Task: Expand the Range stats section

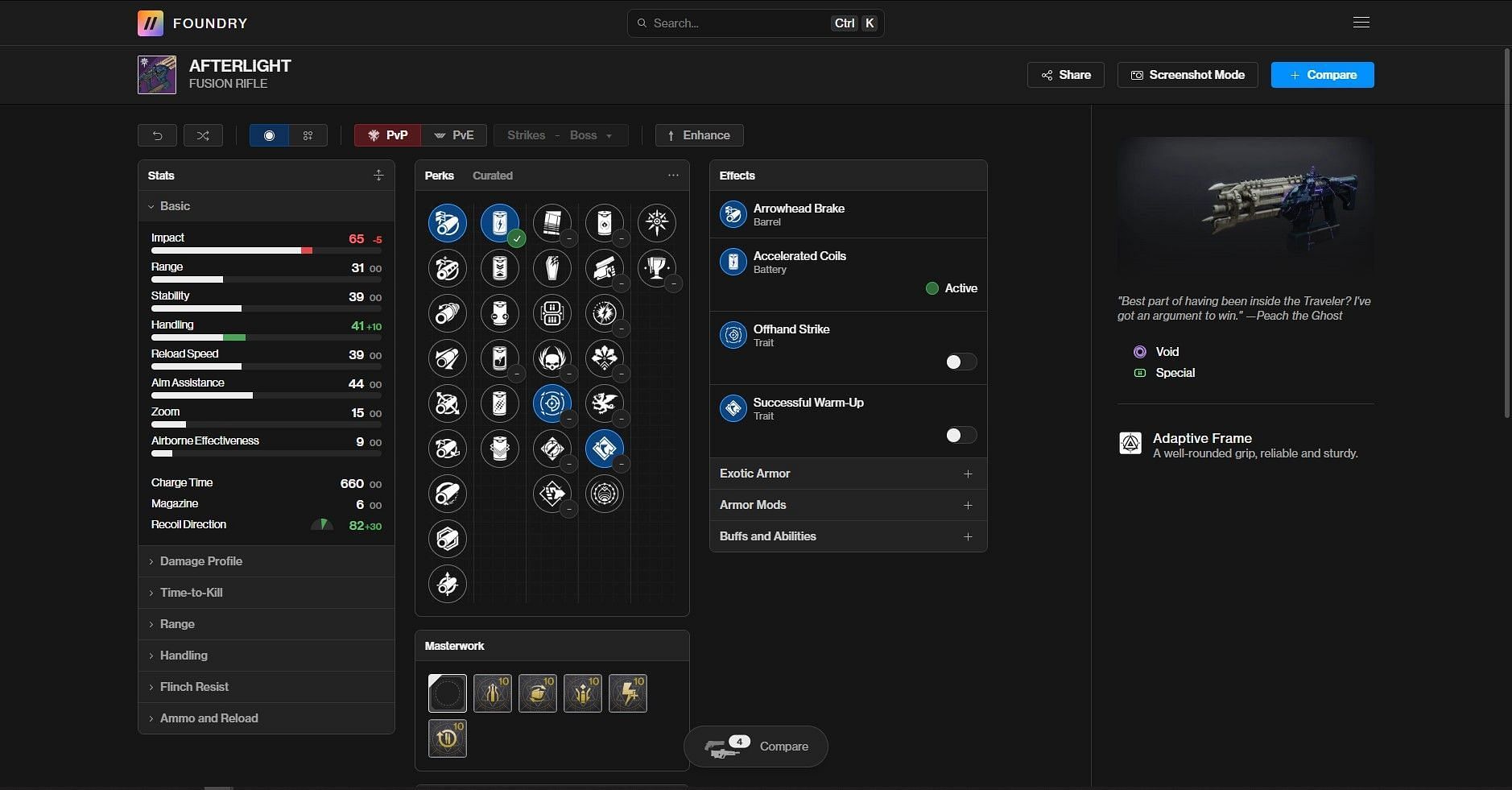Action: pos(266,624)
